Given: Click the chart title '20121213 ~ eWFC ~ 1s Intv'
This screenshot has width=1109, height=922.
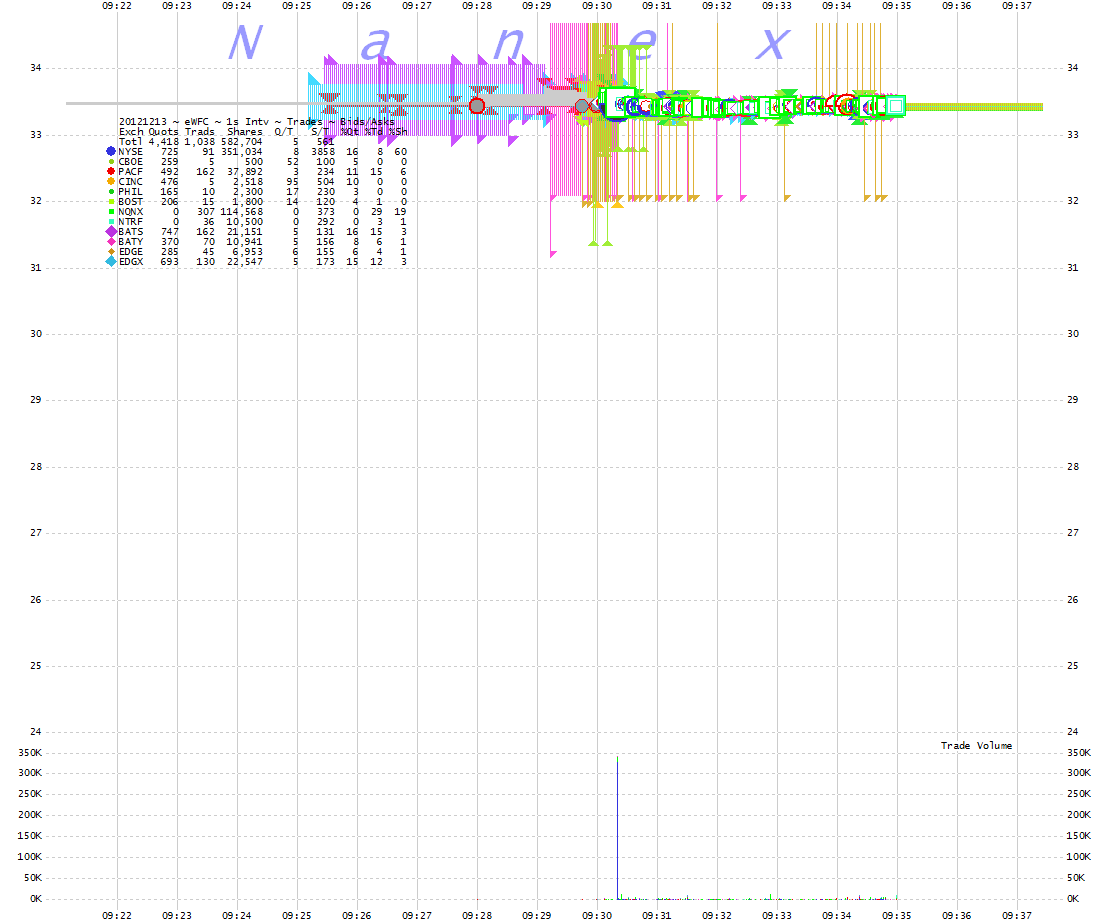Looking at the screenshot, I should [x=193, y=122].
